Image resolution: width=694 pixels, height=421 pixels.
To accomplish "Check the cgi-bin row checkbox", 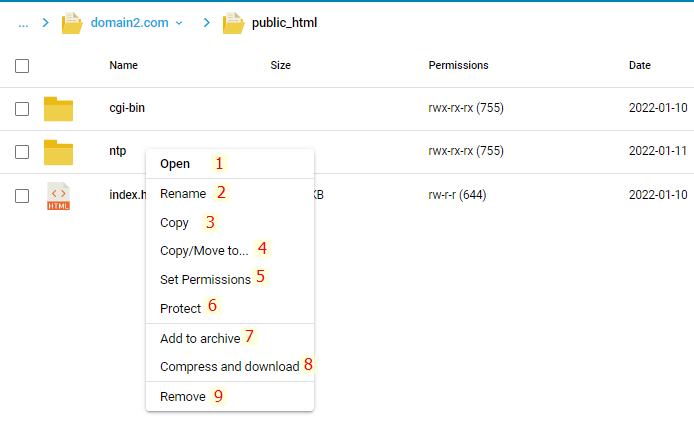I will pyautogui.click(x=22, y=109).
